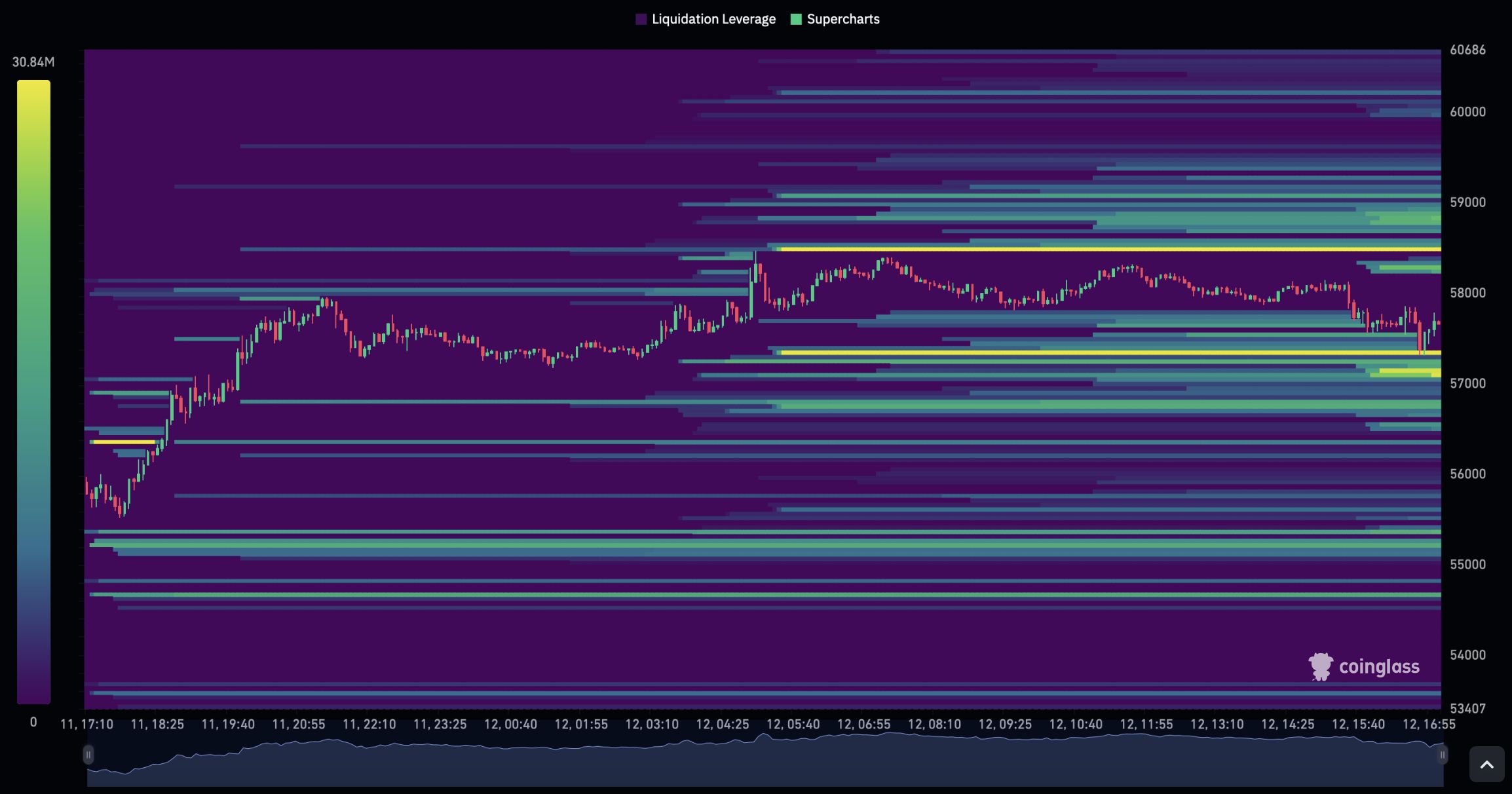Click the scroll-to-top chevron button
The image size is (1512, 794).
coord(1486,765)
